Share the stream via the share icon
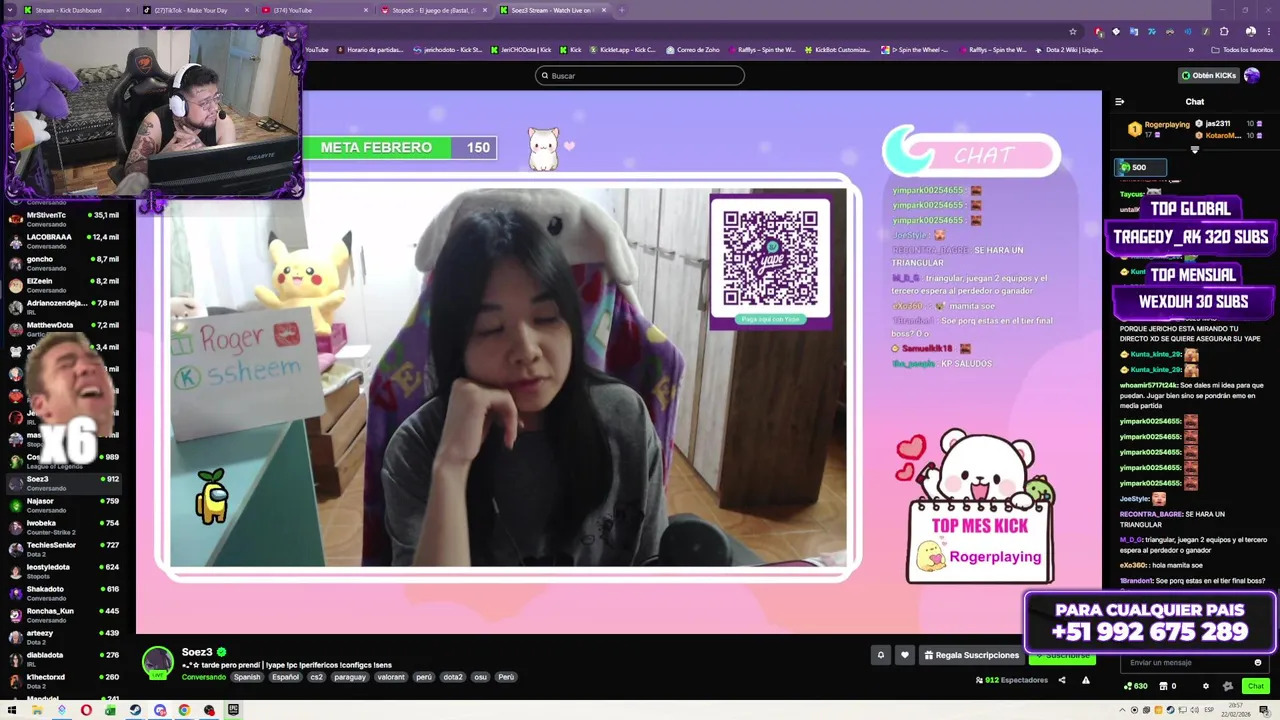This screenshot has height=720, width=1280. coord(1062,680)
